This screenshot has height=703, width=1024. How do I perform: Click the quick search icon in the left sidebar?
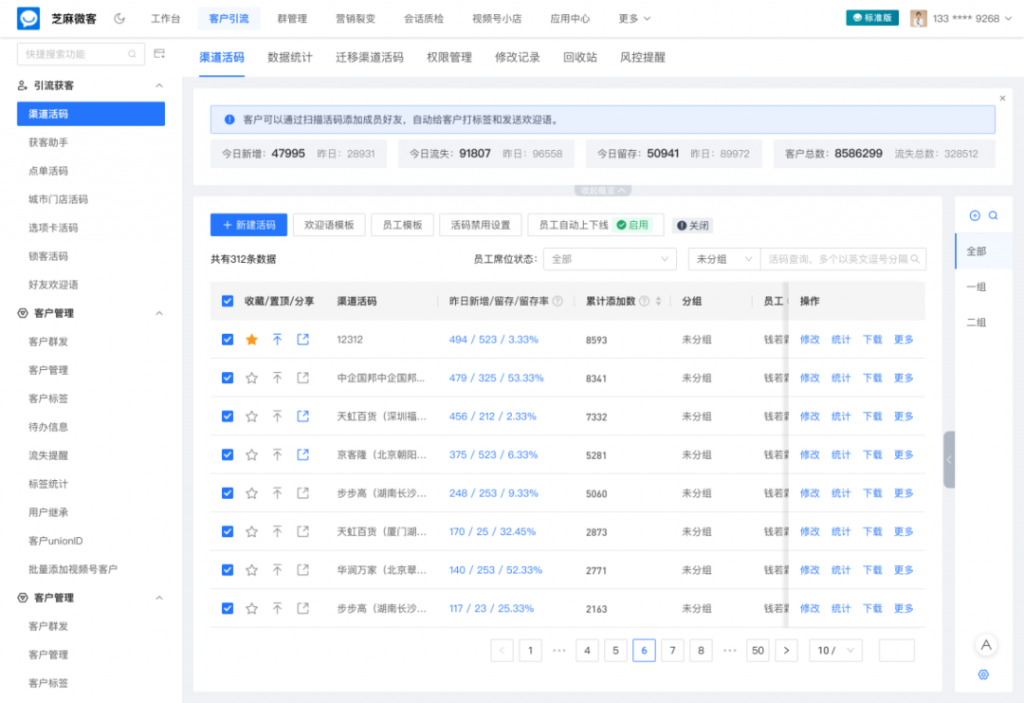(131, 53)
